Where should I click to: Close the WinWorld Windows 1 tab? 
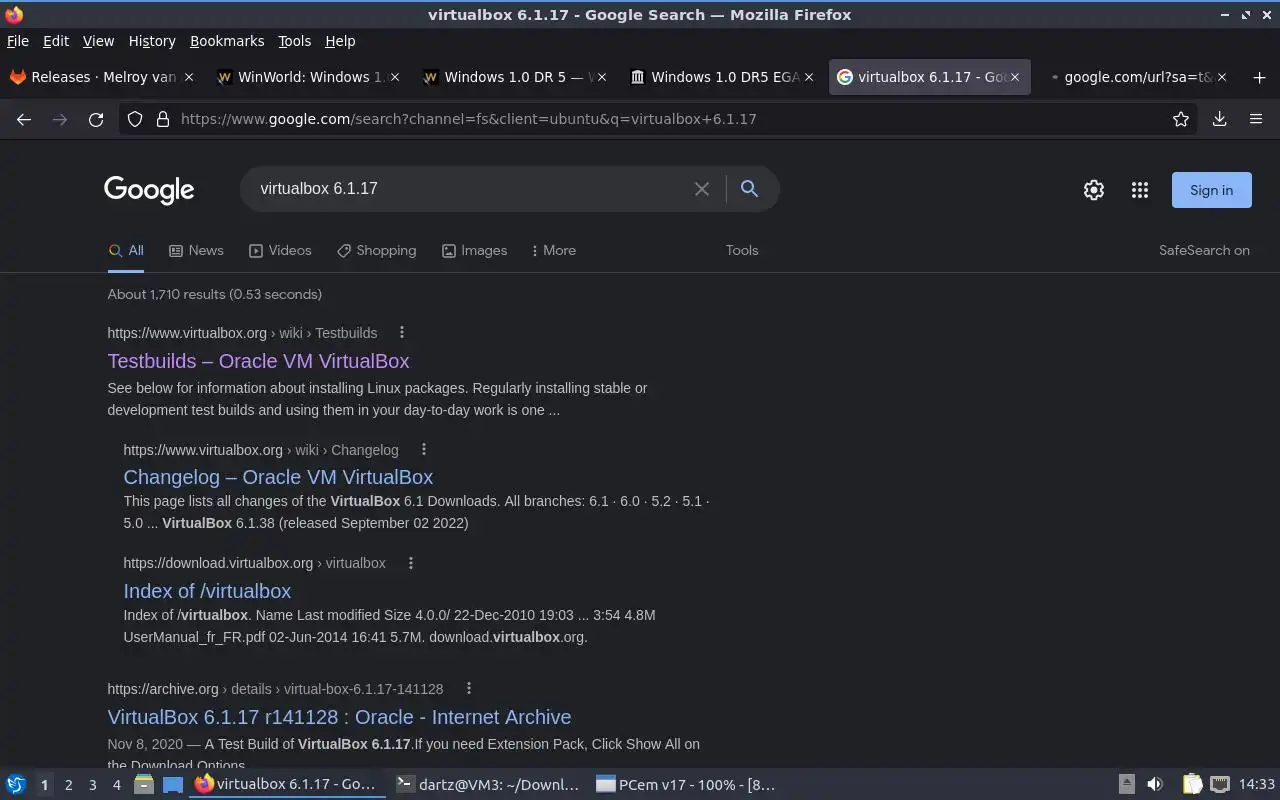pos(394,77)
